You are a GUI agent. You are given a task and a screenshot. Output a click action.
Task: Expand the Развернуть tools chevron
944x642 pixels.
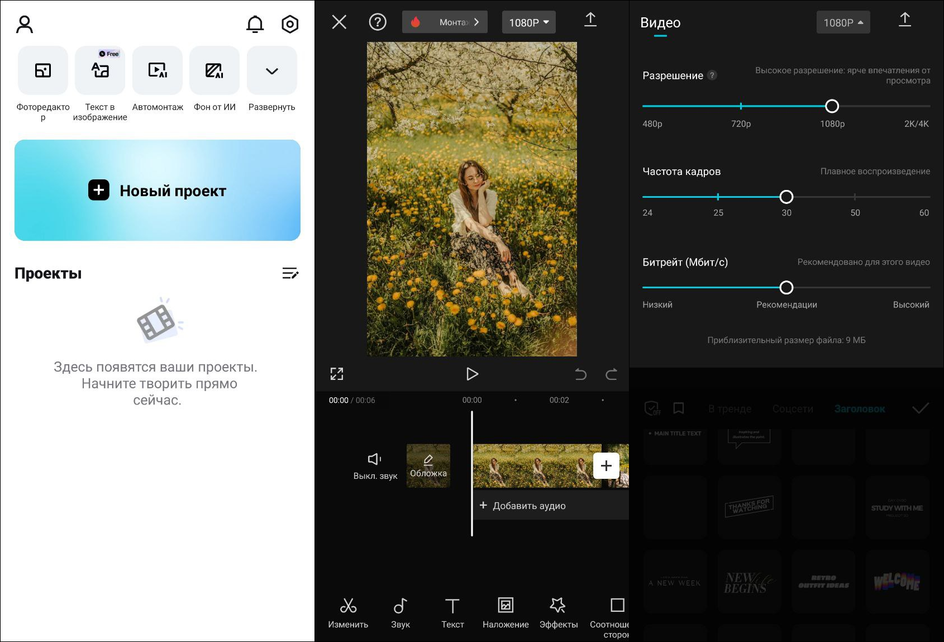pos(271,71)
